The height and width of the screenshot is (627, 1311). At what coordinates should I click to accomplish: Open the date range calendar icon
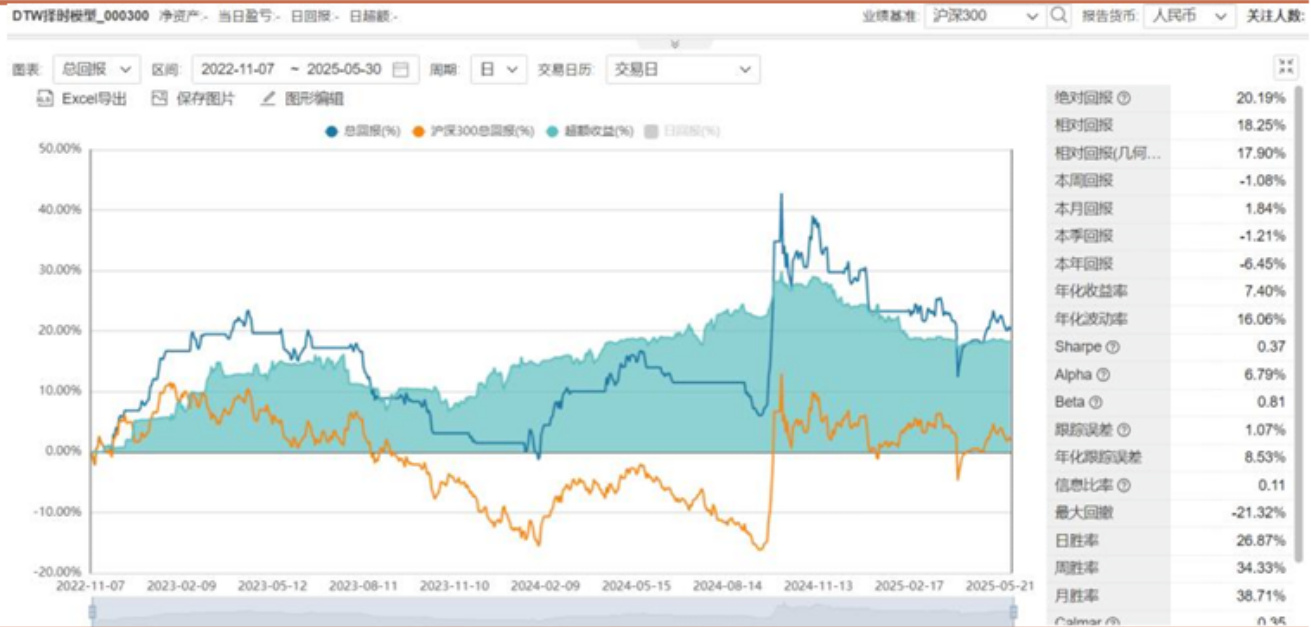[401, 70]
